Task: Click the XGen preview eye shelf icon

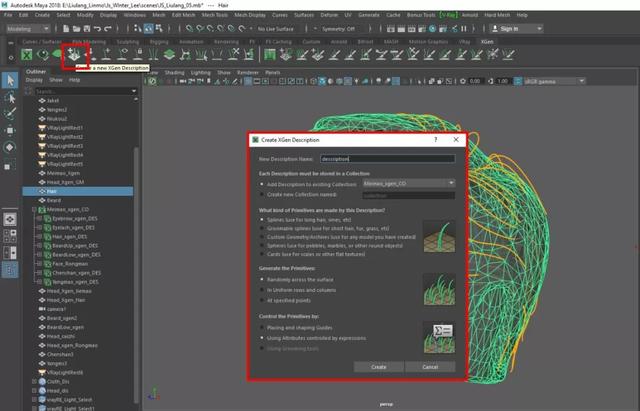Action: [x=42, y=54]
